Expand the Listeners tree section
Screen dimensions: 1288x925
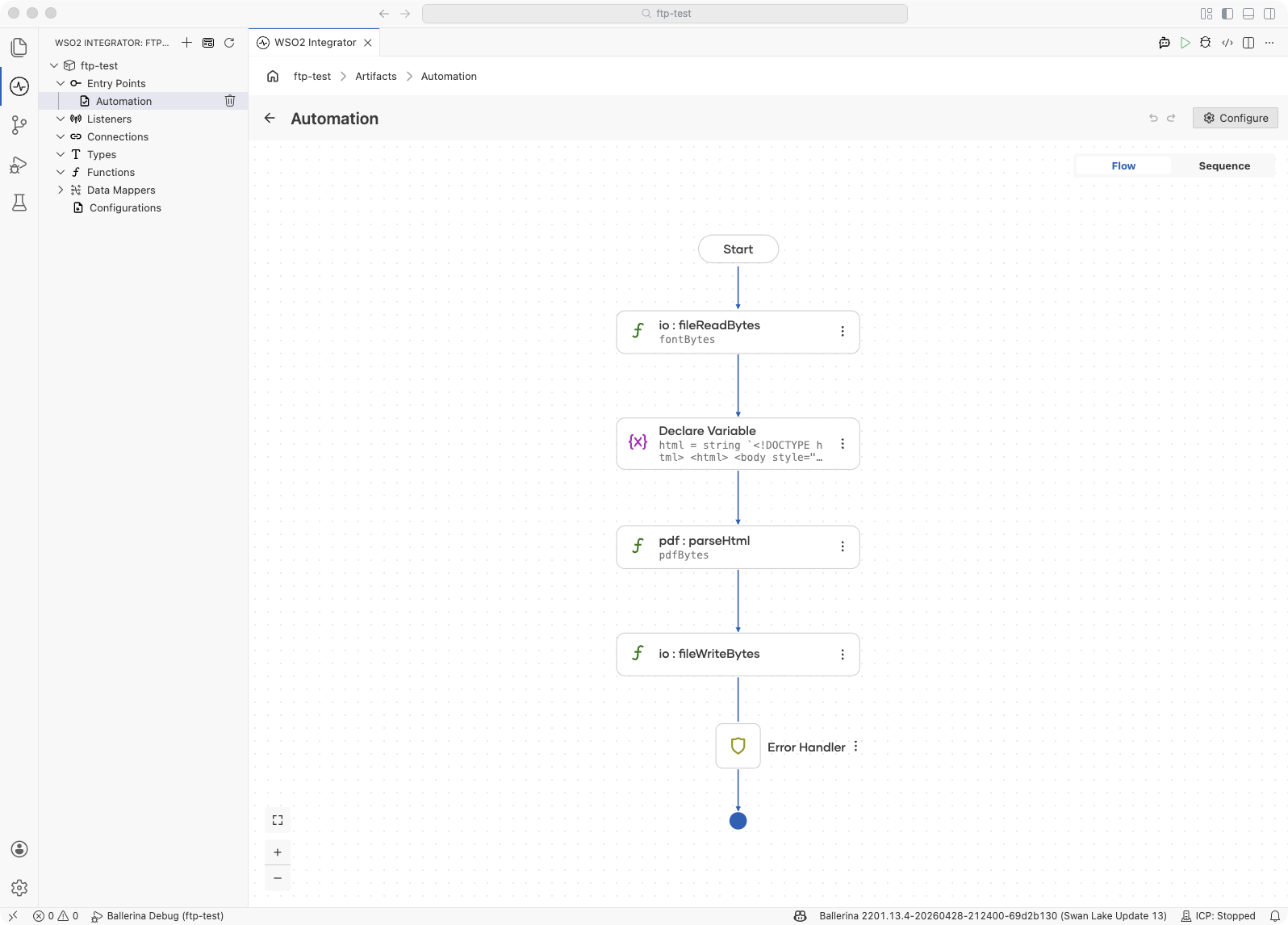click(61, 119)
